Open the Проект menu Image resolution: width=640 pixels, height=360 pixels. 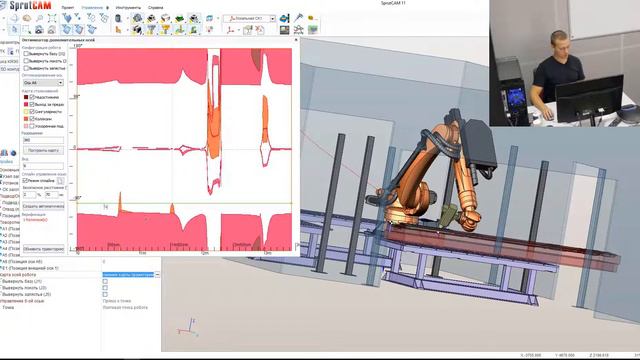coord(68,7)
